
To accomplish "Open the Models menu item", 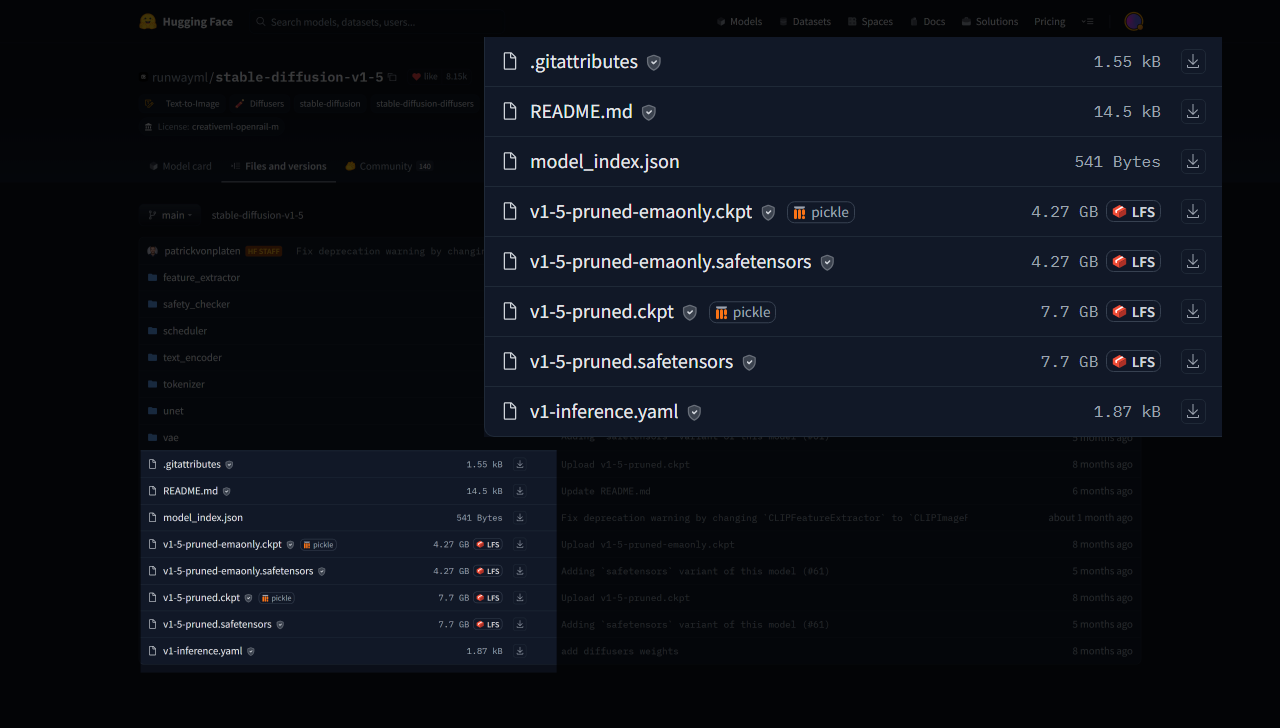I will coord(739,22).
